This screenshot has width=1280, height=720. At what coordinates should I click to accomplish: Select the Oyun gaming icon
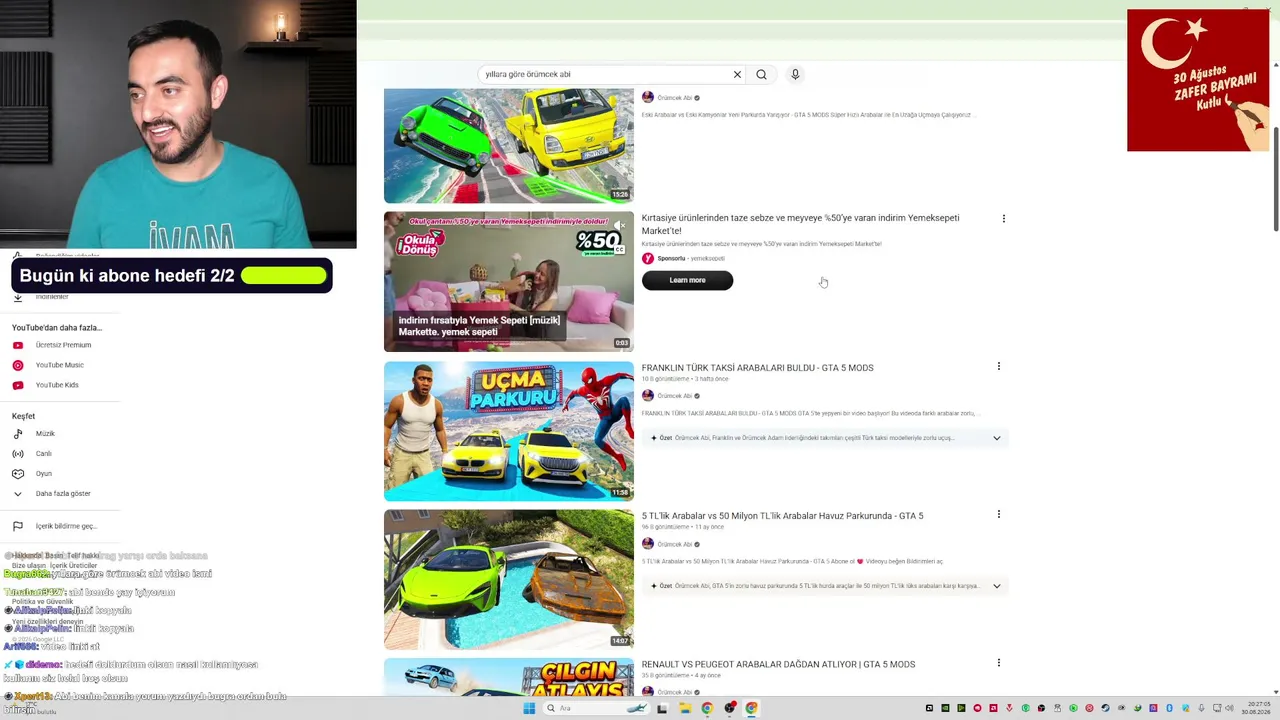tap(18, 474)
